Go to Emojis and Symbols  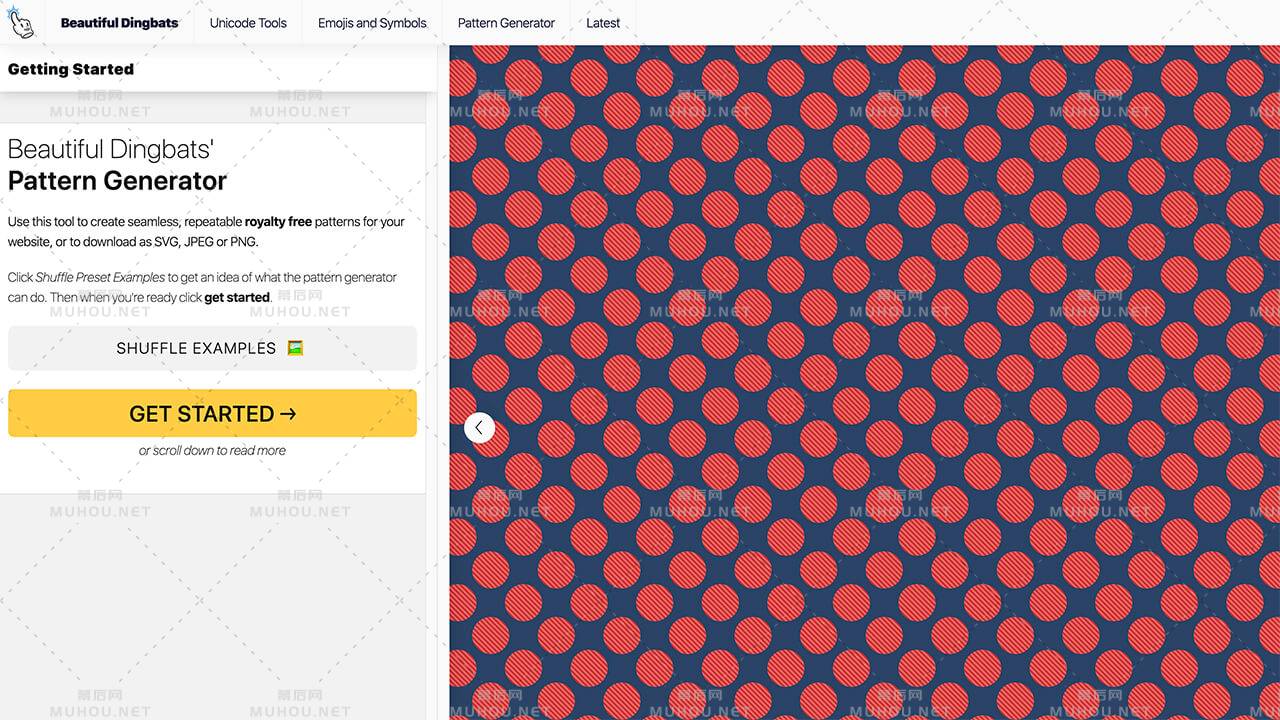click(x=372, y=23)
